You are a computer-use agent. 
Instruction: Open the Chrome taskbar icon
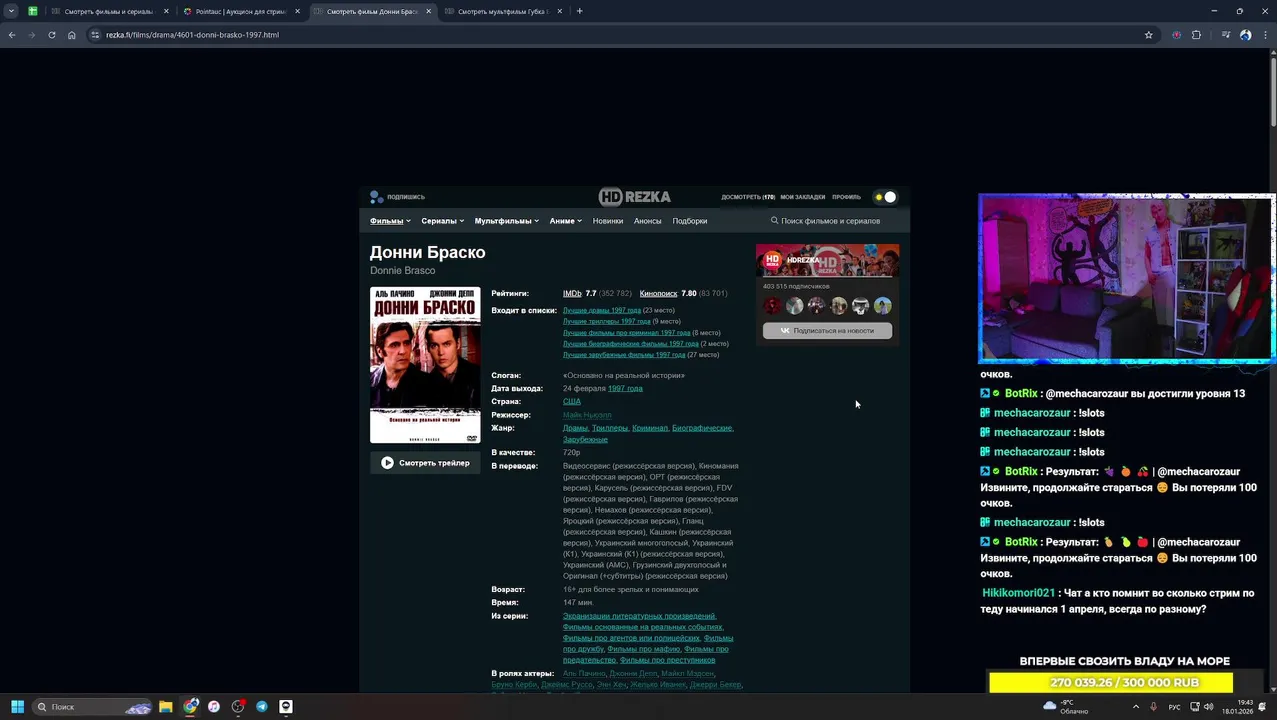click(190, 706)
